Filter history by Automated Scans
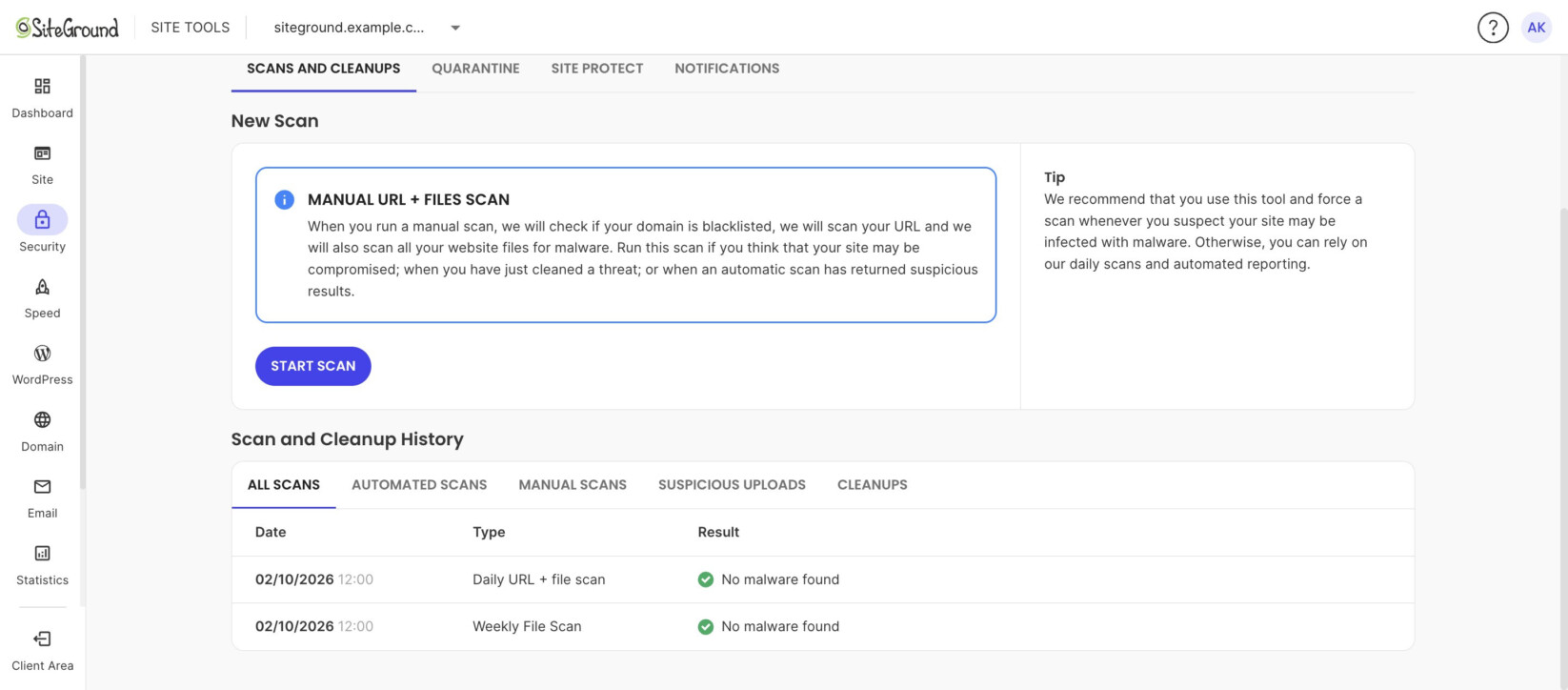 click(x=419, y=485)
